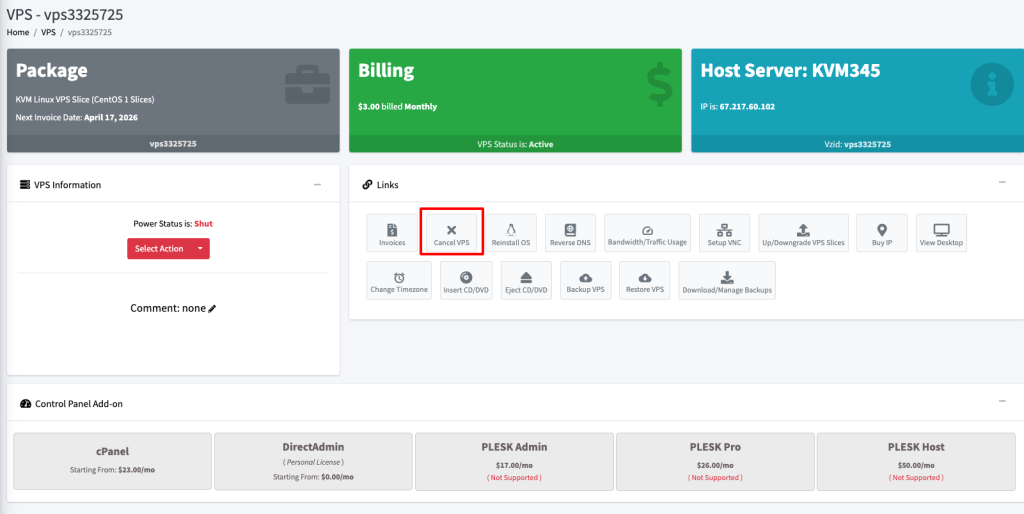Screen dimensions: 1024x514
Task: Click the chain icon beside Links
Action: coord(367,185)
